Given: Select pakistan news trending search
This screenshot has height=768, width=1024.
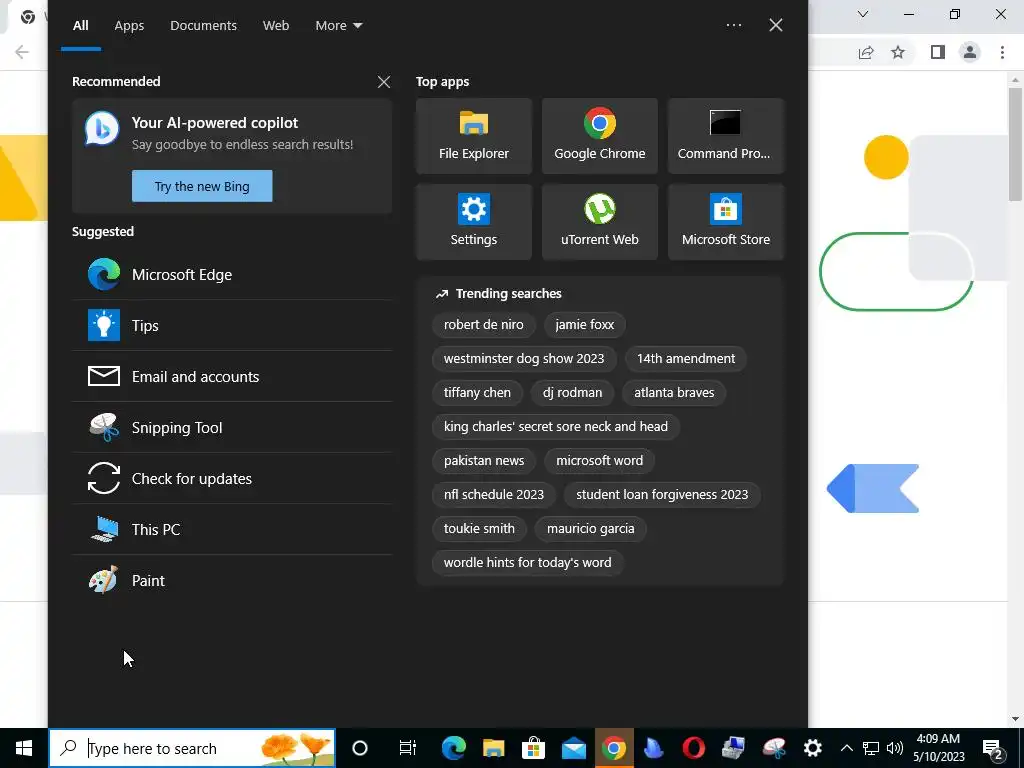Looking at the screenshot, I should (x=484, y=460).
